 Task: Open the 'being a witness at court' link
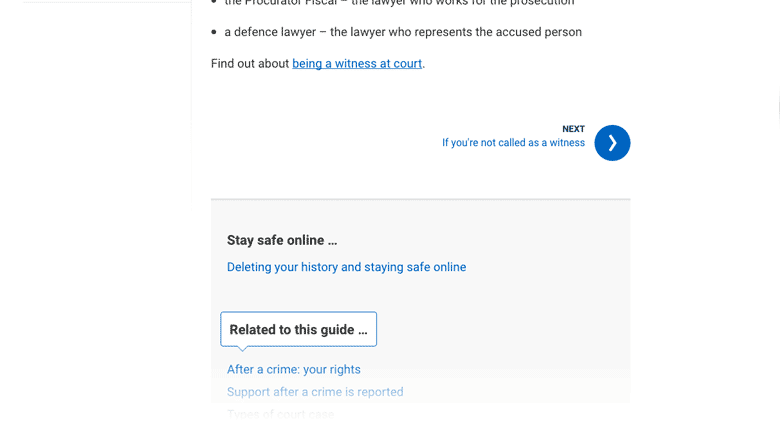click(x=357, y=64)
